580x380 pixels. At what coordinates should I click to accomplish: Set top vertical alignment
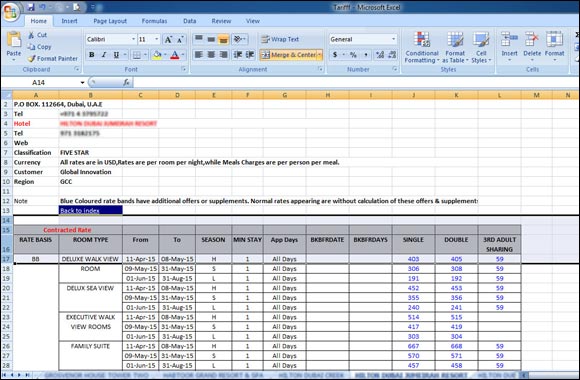tap(199, 39)
